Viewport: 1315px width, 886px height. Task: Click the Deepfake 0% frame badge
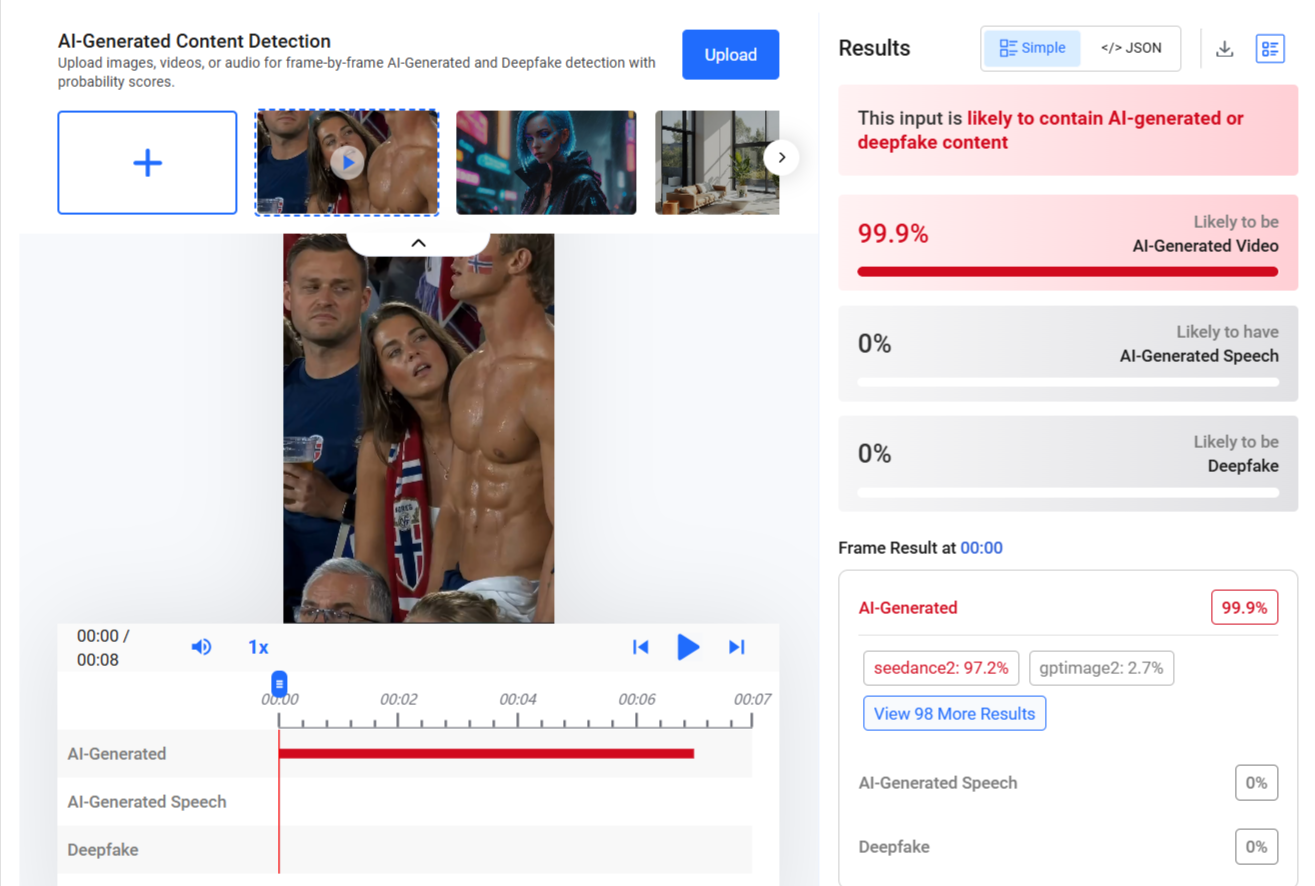point(1256,847)
